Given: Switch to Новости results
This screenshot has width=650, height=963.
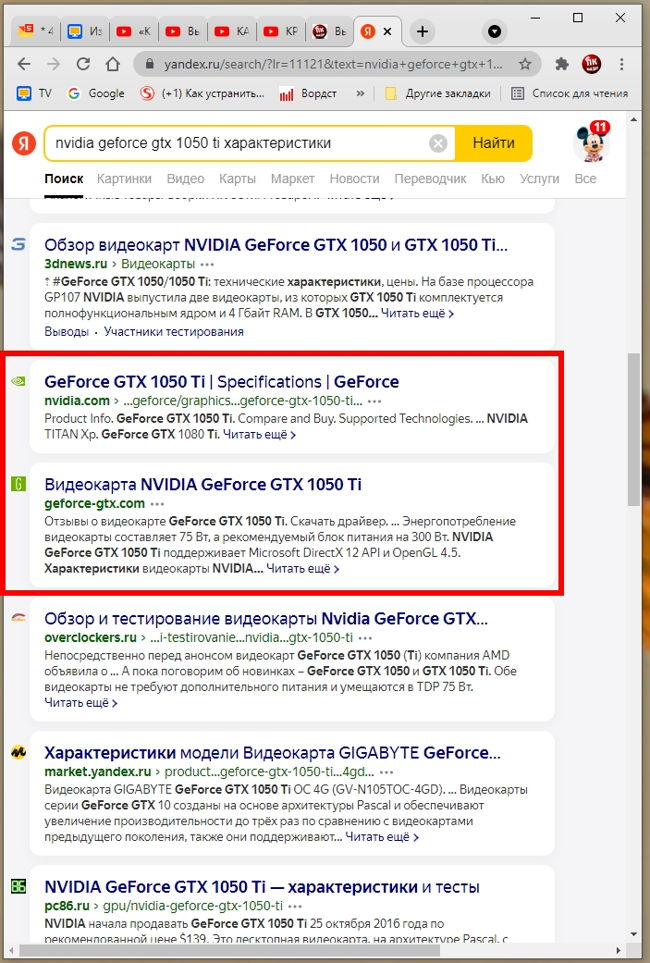Looking at the screenshot, I should click(x=354, y=179).
